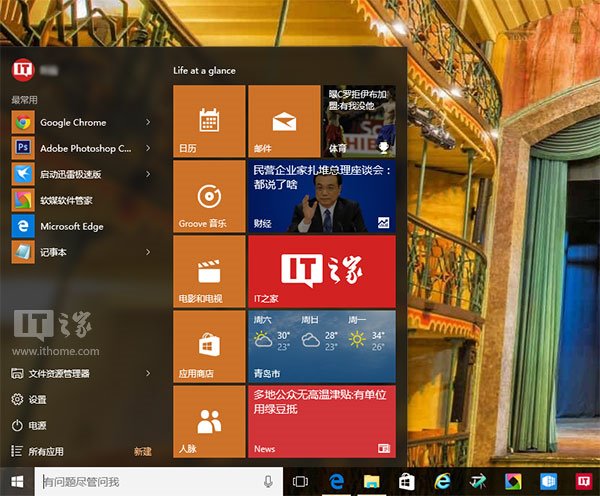
Task: Open the blue cube app on taskbar
Action: point(548,481)
